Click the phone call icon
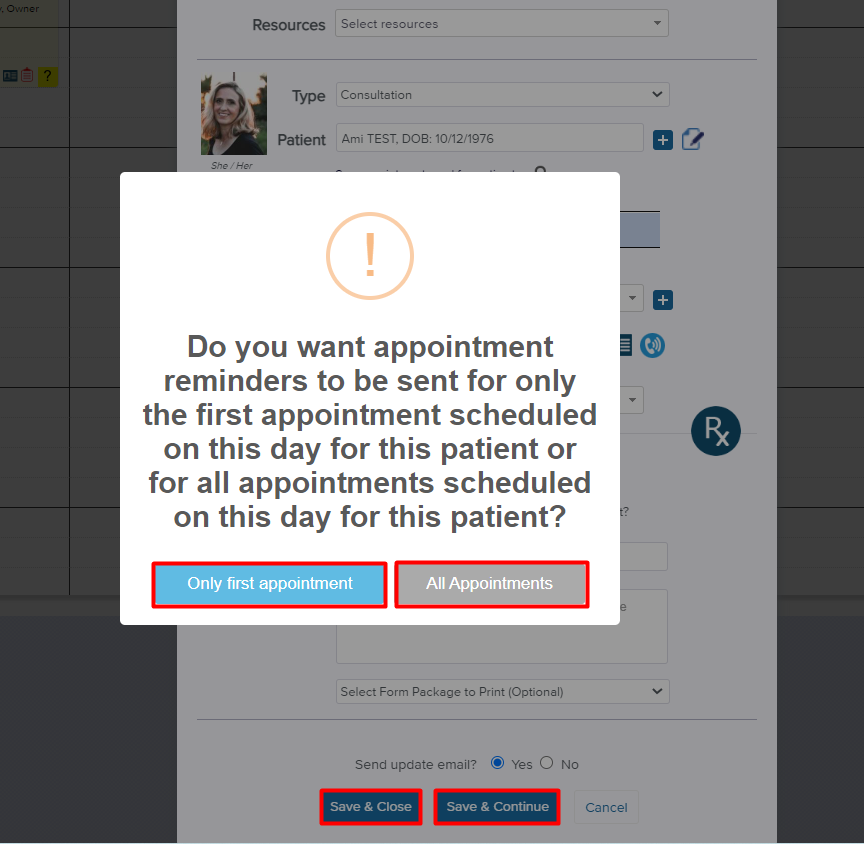Image resolution: width=864 pixels, height=844 pixels. [652, 346]
